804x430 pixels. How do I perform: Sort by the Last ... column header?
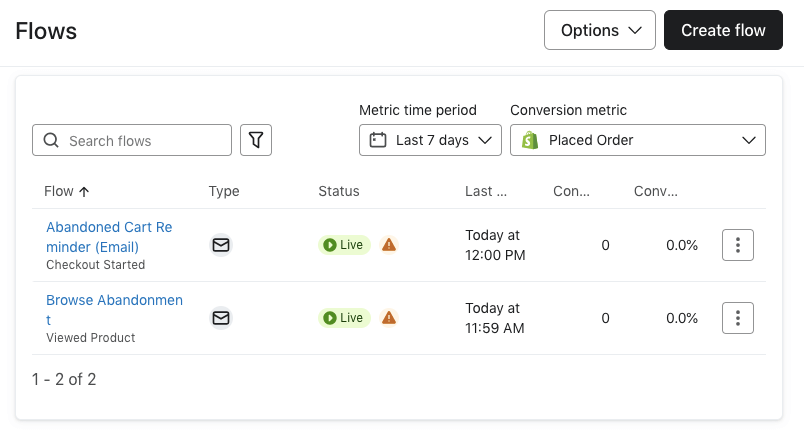pos(486,191)
